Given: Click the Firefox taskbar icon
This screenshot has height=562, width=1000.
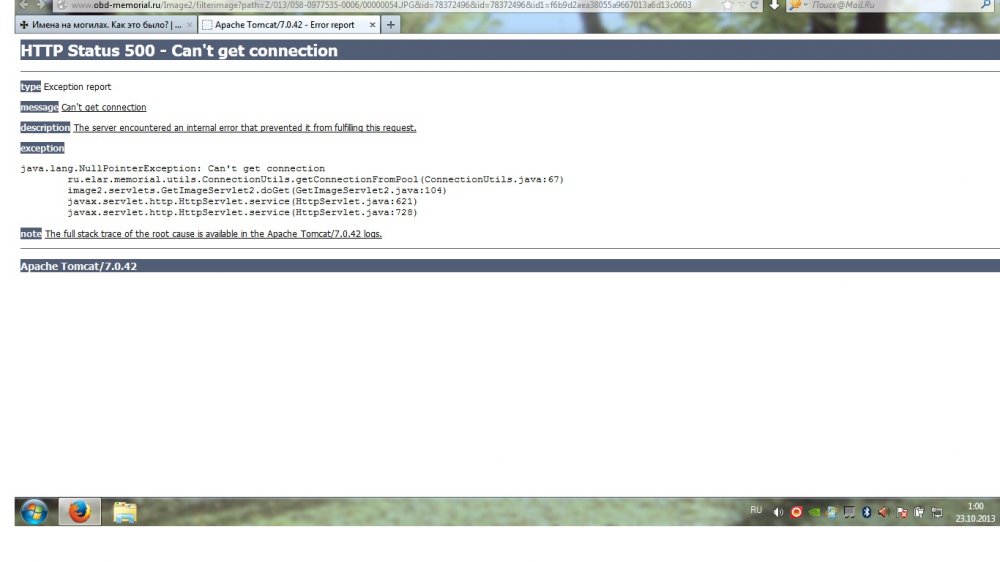Looking at the screenshot, I should click(x=80, y=512).
